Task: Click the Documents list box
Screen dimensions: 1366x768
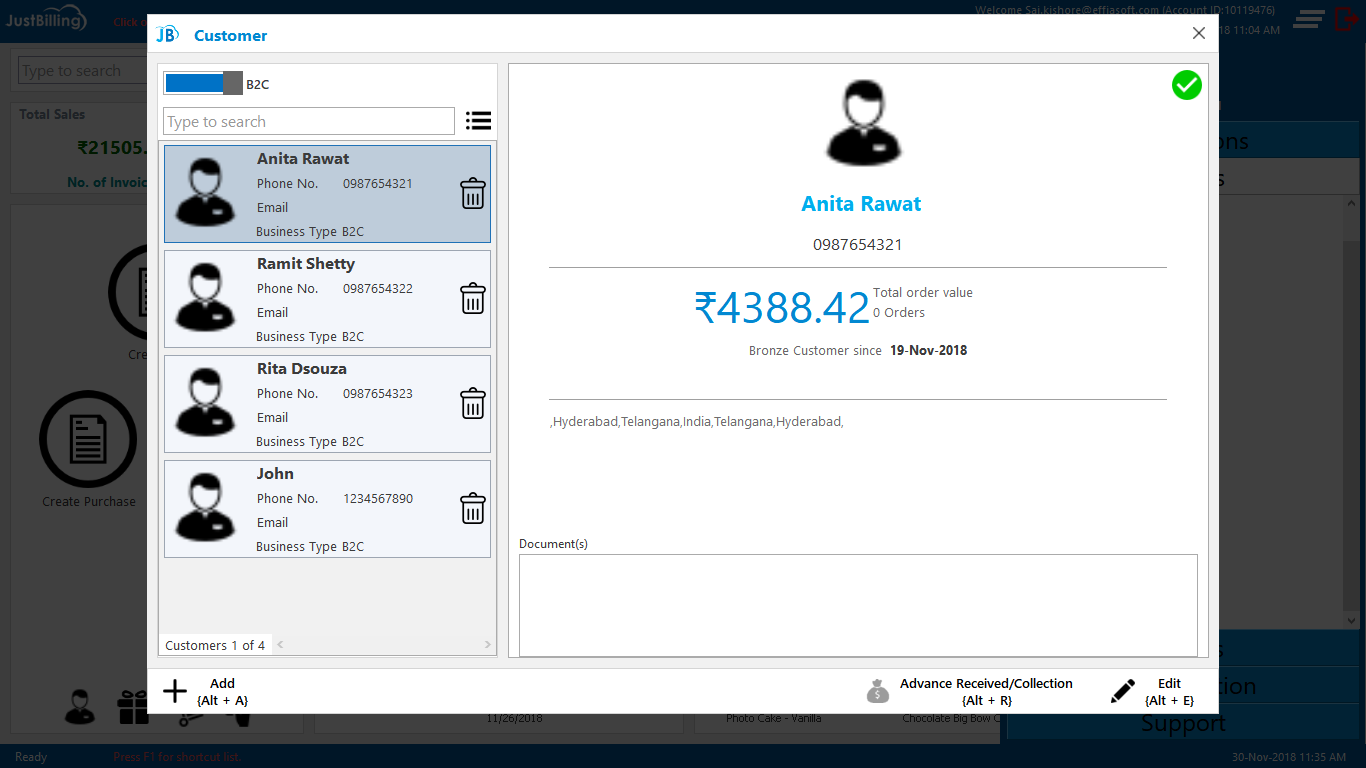Action: [858, 605]
